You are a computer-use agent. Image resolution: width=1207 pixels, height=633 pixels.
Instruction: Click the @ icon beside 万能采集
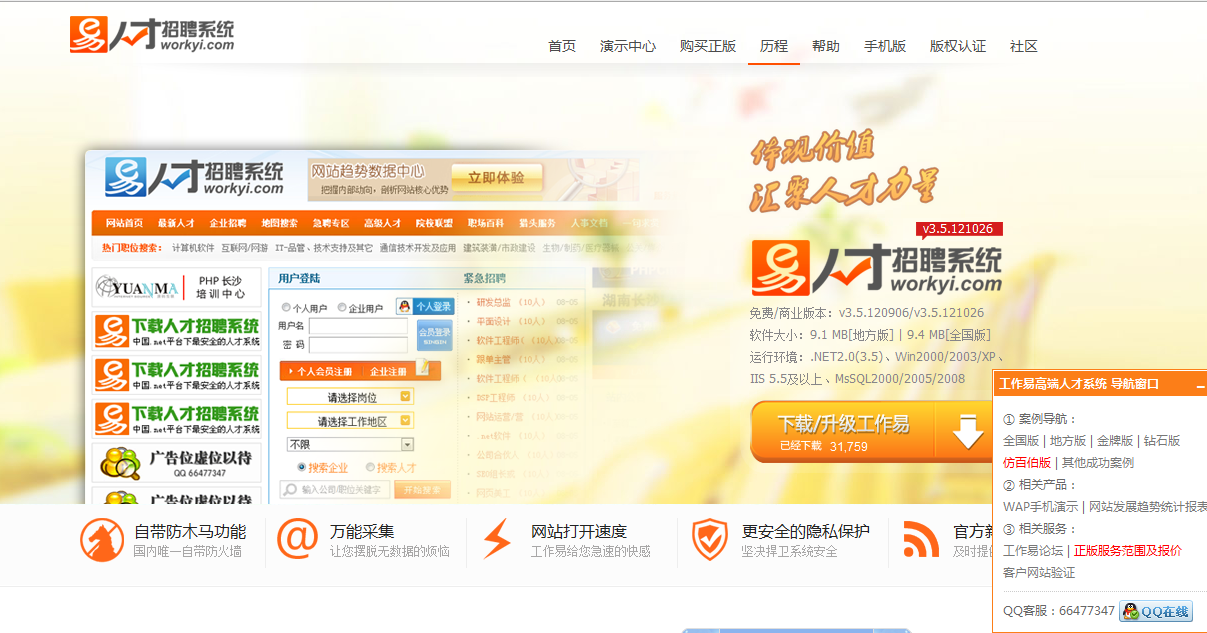pos(297,539)
